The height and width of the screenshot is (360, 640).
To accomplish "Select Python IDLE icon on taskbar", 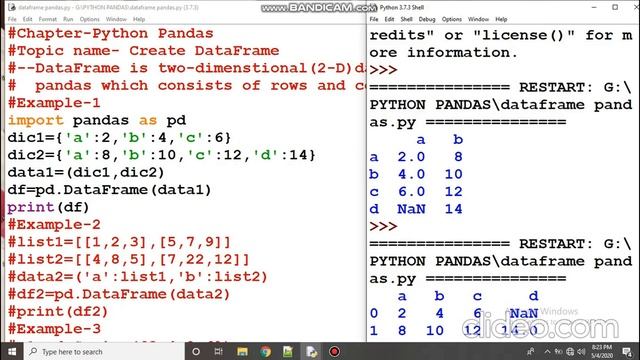I will tap(311, 351).
